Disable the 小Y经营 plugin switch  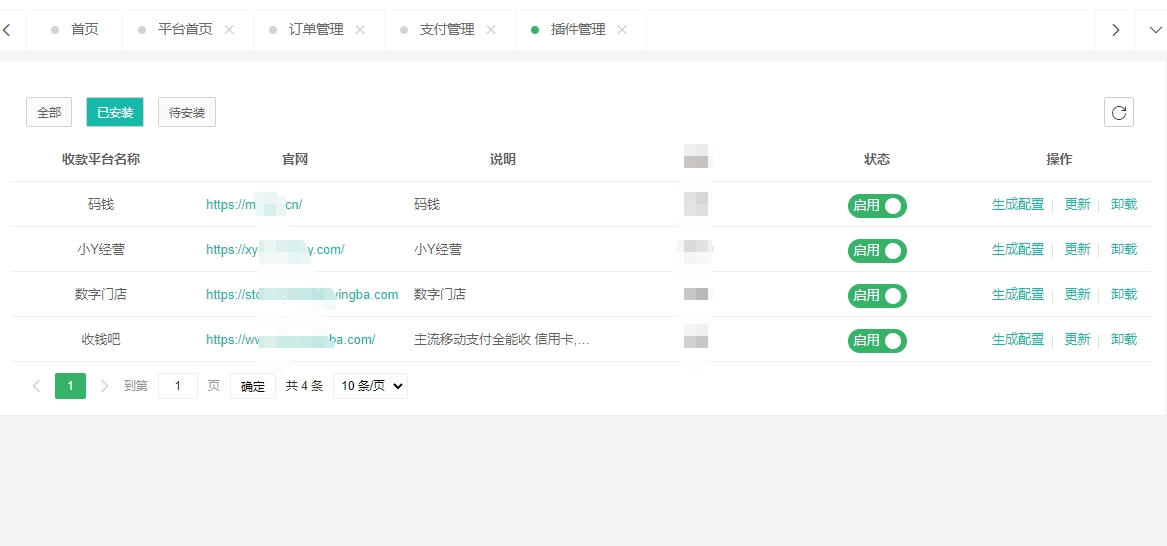coord(877,251)
